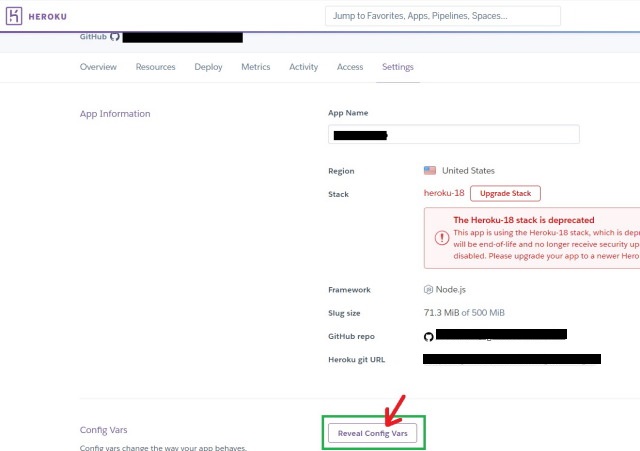Click the deprecation warning exclamation icon
This screenshot has width=640, height=451.
(x=442, y=238)
